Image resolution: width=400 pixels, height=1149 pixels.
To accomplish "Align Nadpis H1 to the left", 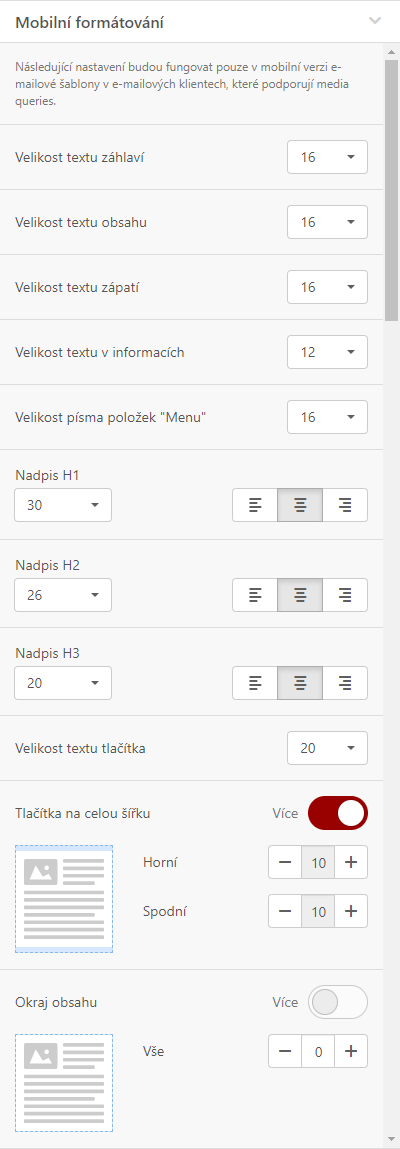I will (255, 505).
